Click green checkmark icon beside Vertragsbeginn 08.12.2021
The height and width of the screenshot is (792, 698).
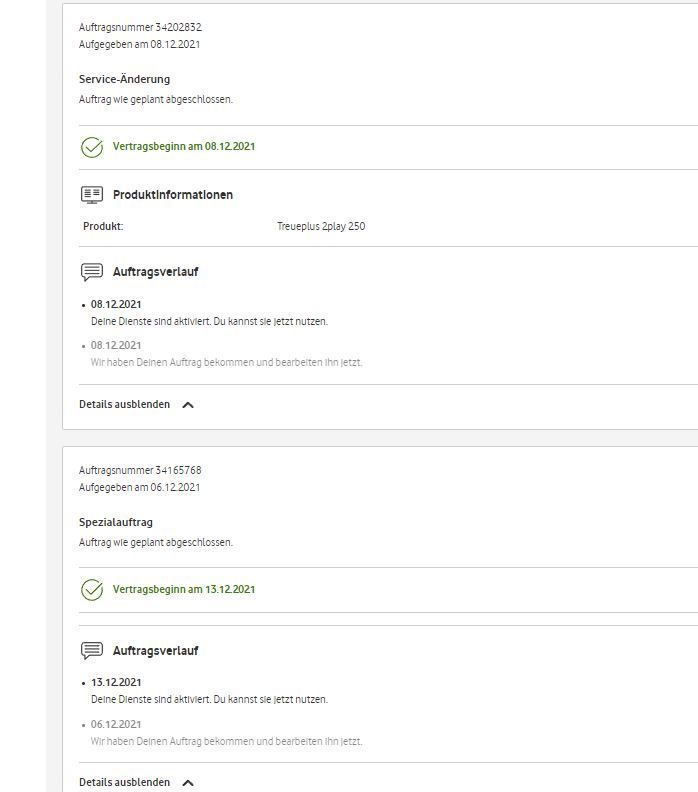click(x=92, y=147)
